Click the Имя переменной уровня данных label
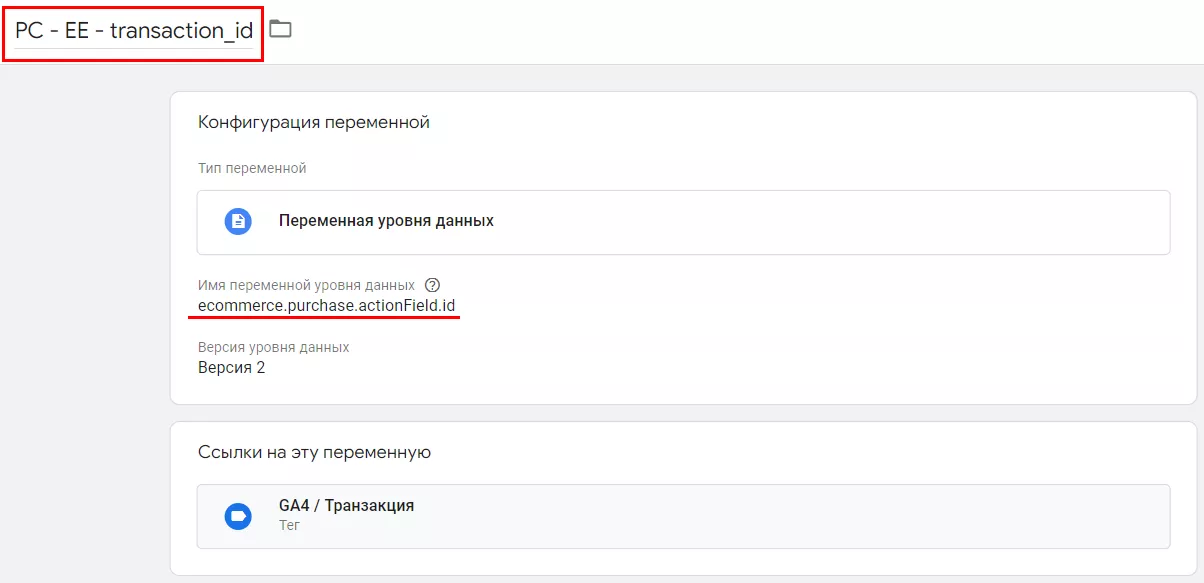The image size is (1204, 583). click(306, 285)
